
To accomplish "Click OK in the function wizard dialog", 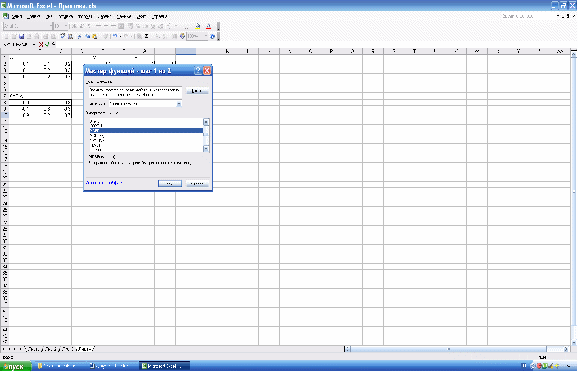I will 170,183.
